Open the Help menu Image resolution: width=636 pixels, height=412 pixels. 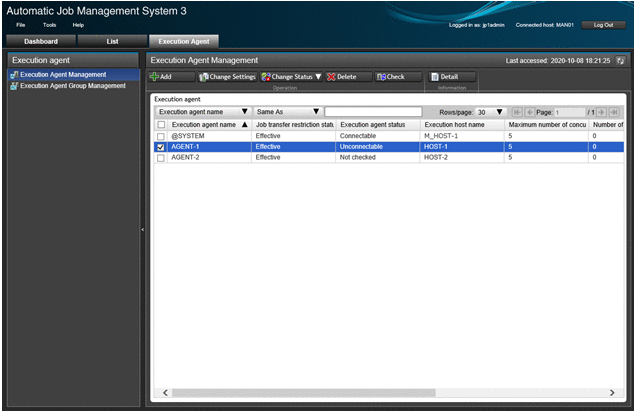click(x=78, y=25)
